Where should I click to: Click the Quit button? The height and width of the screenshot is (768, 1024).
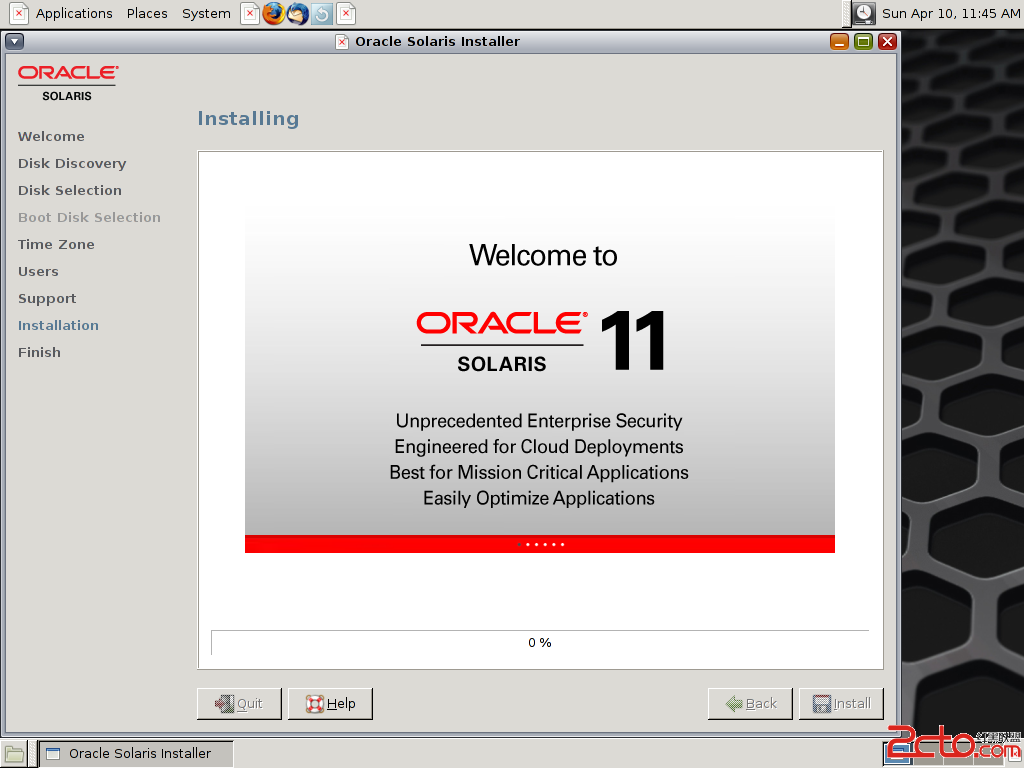tap(239, 703)
